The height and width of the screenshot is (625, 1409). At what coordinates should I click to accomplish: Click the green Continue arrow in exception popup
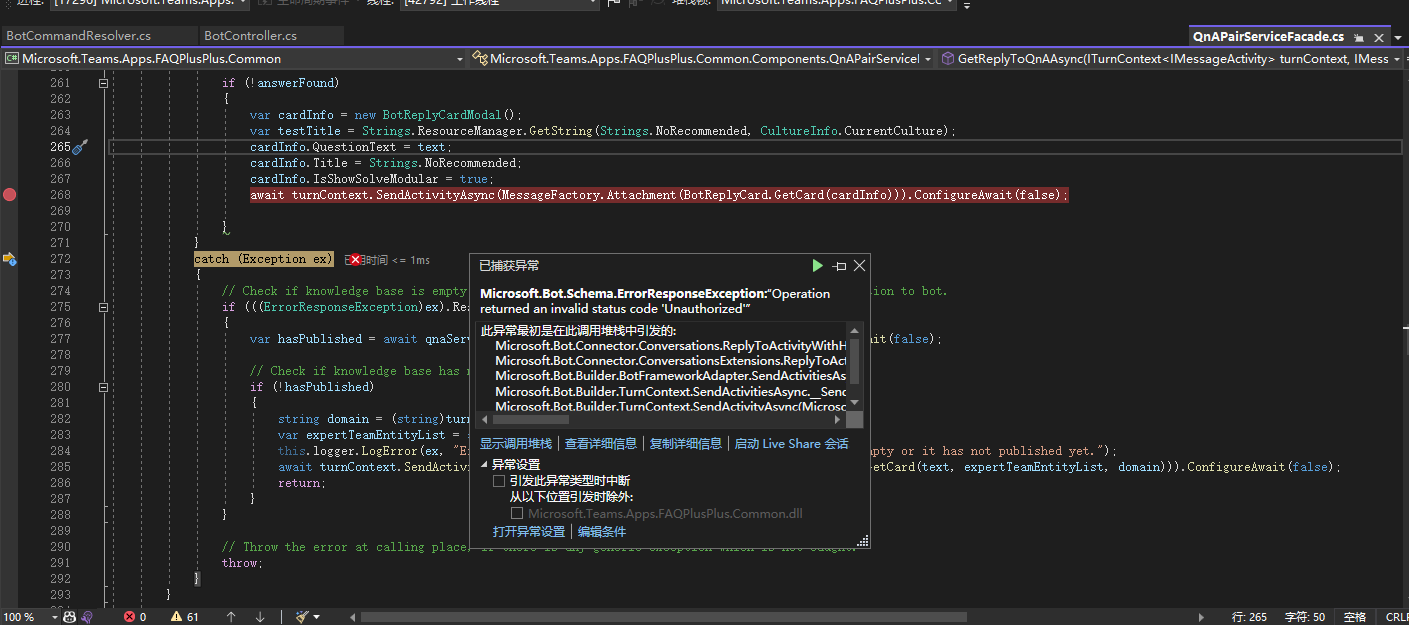click(818, 266)
